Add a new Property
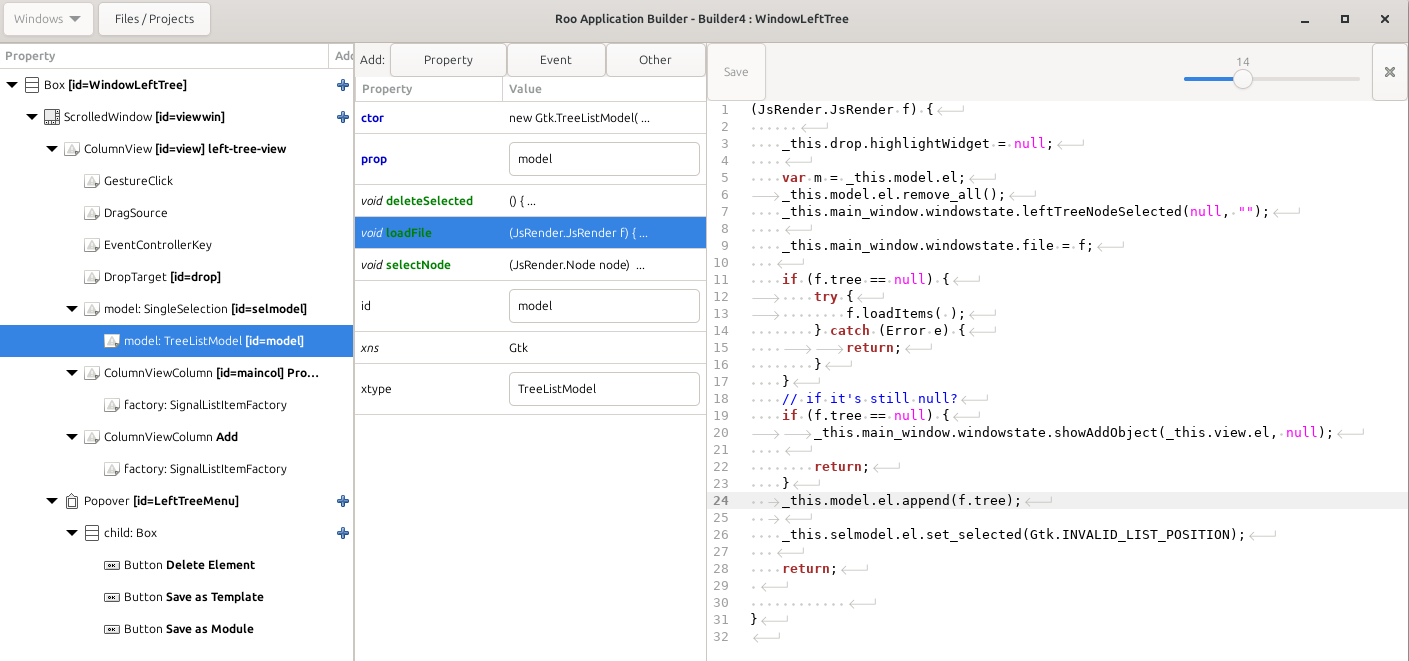Screen dimensions: 1409x661 tap(448, 60)
